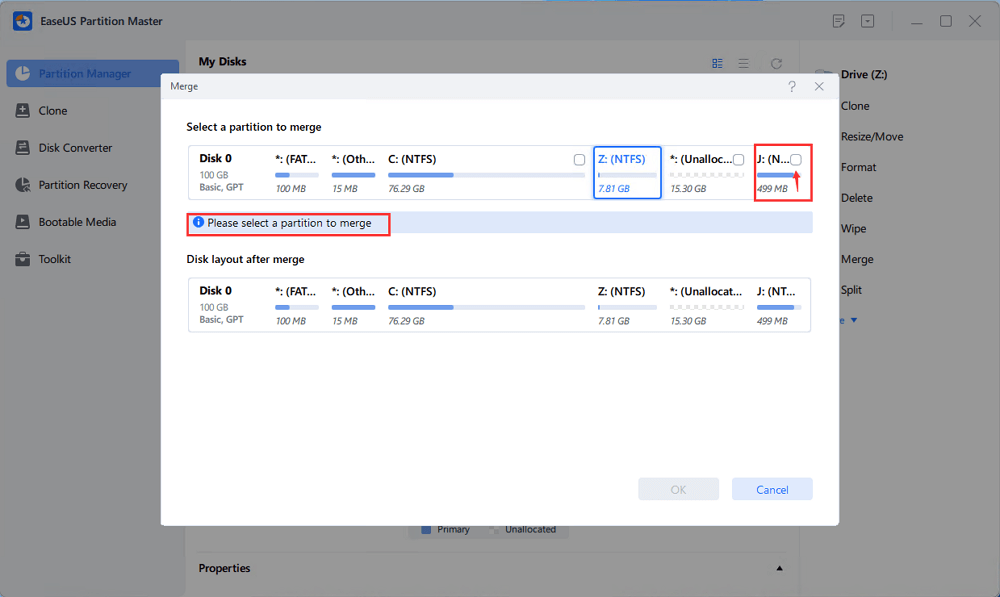Click the Unallocated legend swatch
This screenshot has width=1000, height=597.
pos(494,529)
